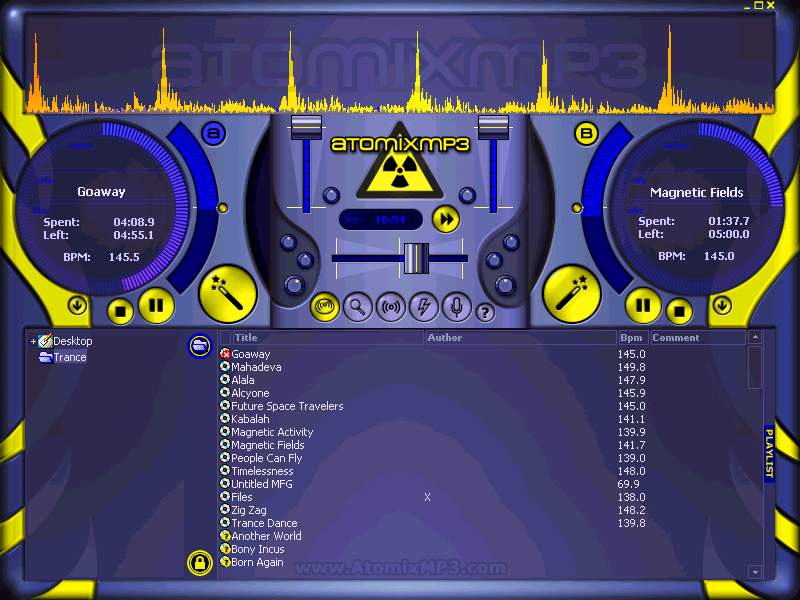Sort tracks by the Title column header
This screenshot has width=800, height=600.
(x=328, y=337)
